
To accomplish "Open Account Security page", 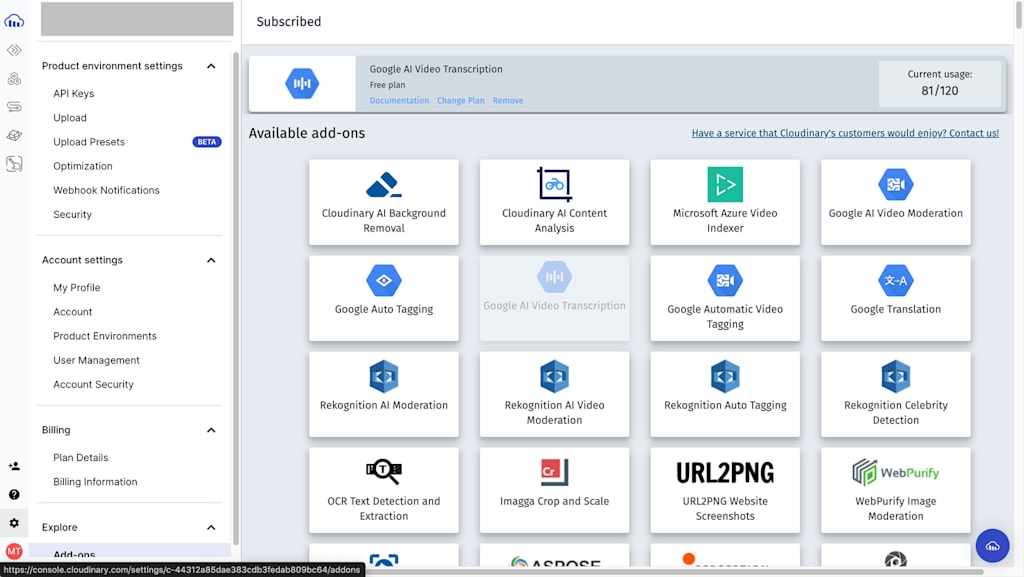I will pos(93,384).
